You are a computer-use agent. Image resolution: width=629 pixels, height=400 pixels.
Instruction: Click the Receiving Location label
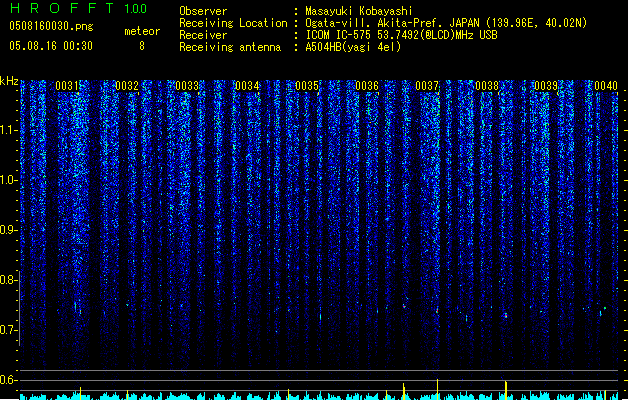[233, 23]
